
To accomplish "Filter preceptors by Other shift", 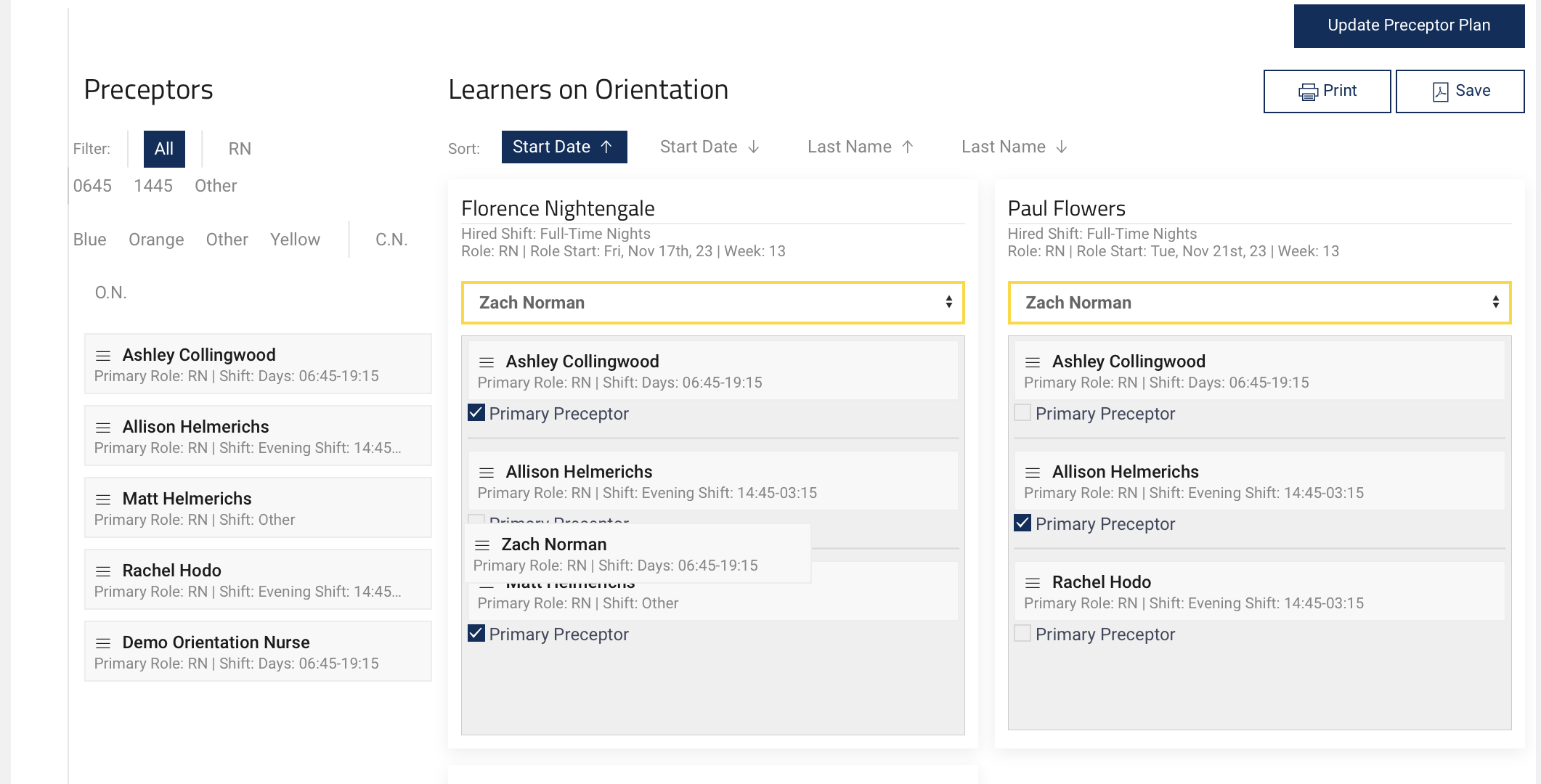I will pyautogui.click(x=216, y=187).
